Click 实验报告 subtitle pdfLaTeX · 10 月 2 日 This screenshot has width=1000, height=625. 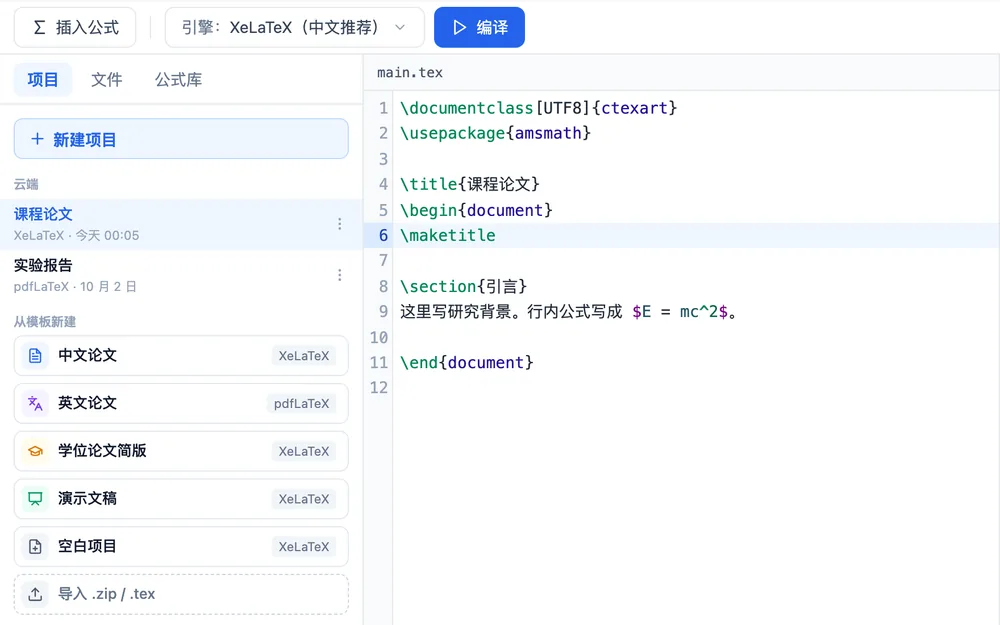[75, 286]
